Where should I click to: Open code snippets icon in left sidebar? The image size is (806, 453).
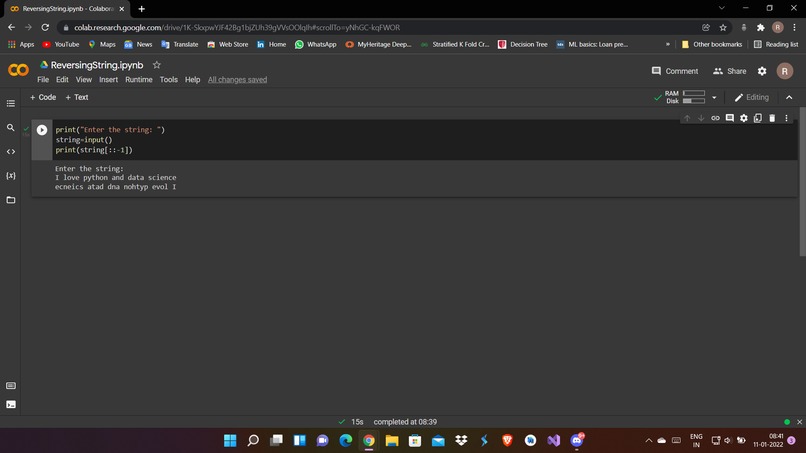pyautogui.click(x=11, y=152)
